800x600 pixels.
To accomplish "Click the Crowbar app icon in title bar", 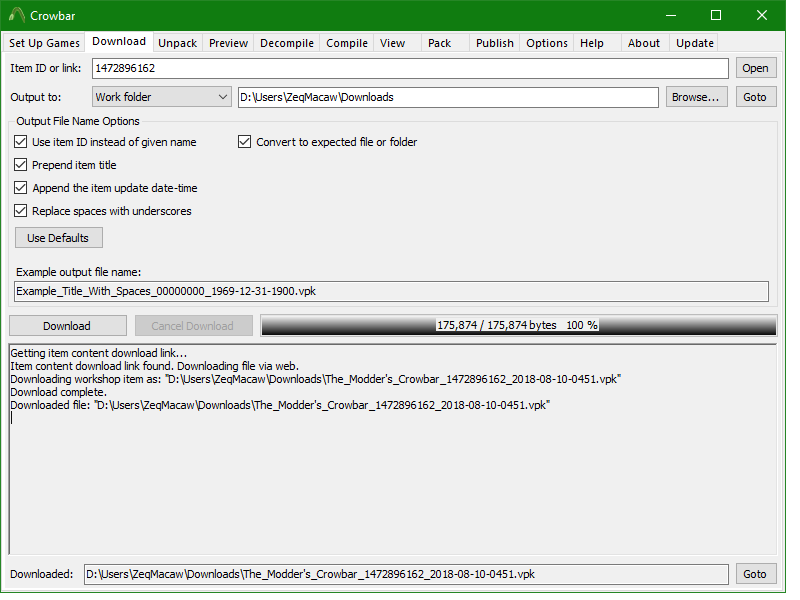I will point(17,15).
